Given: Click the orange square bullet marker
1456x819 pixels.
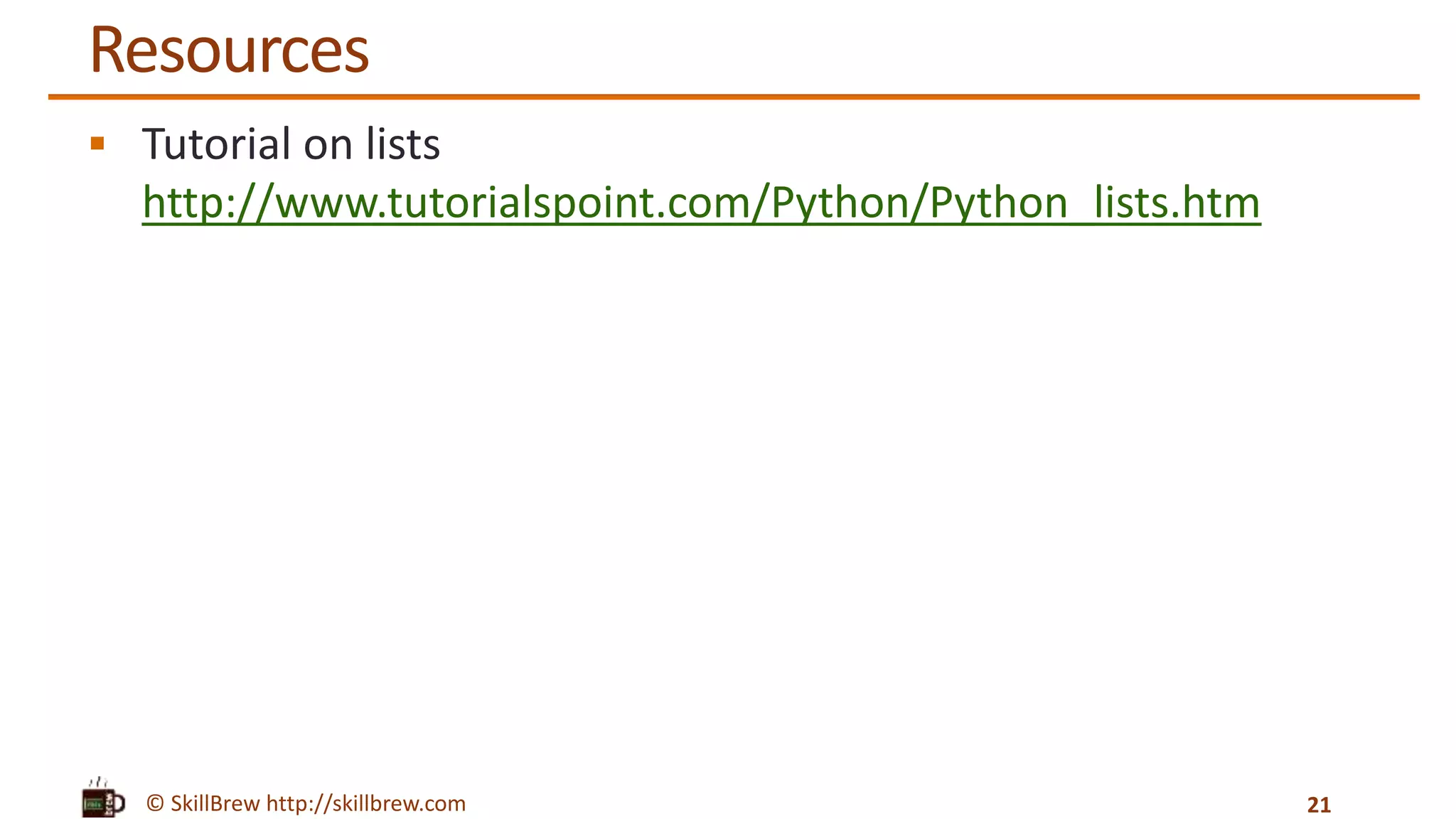Looking at the screenshot, I should point(97,144).
